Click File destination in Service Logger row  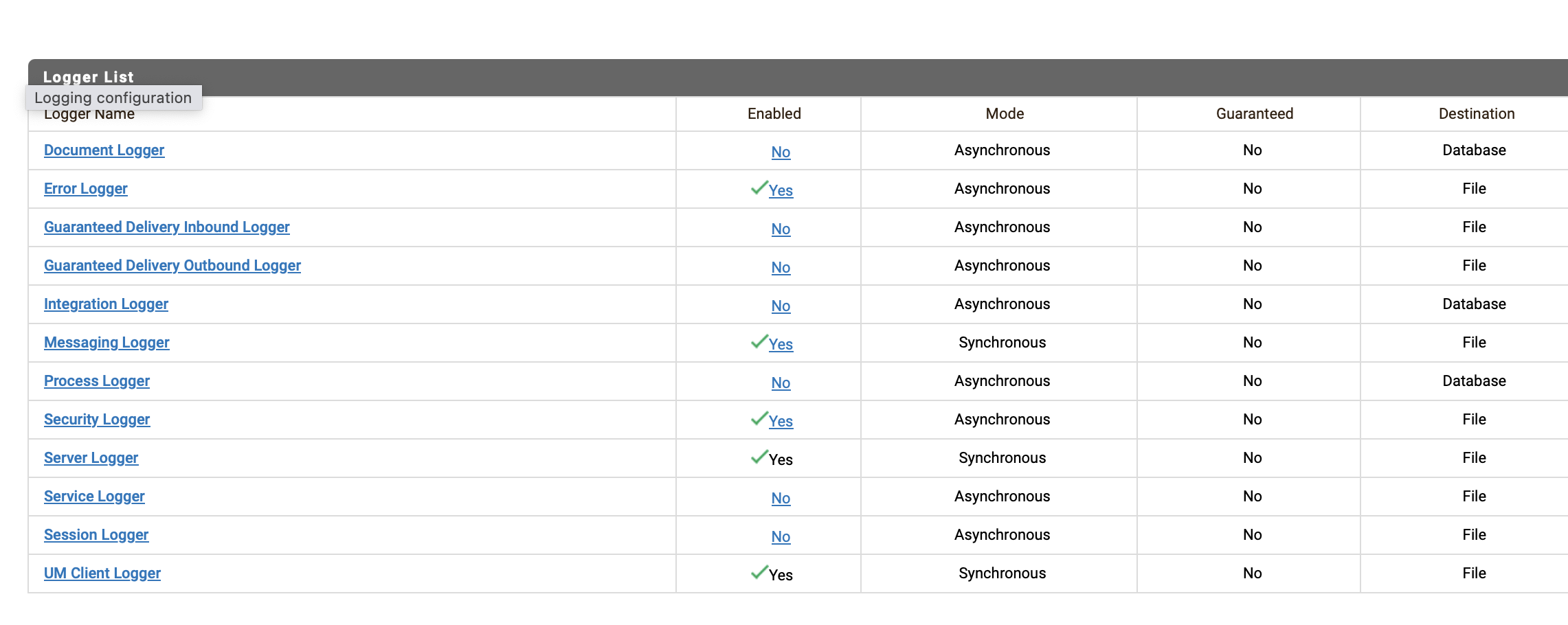[x=1474, y=496]
